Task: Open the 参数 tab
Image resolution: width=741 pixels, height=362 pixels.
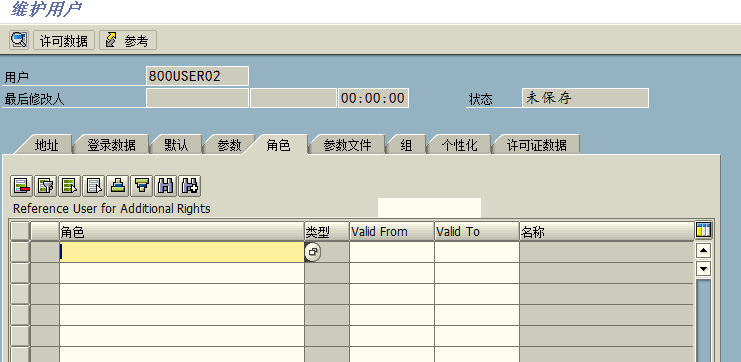Action: tap(229, 145)
